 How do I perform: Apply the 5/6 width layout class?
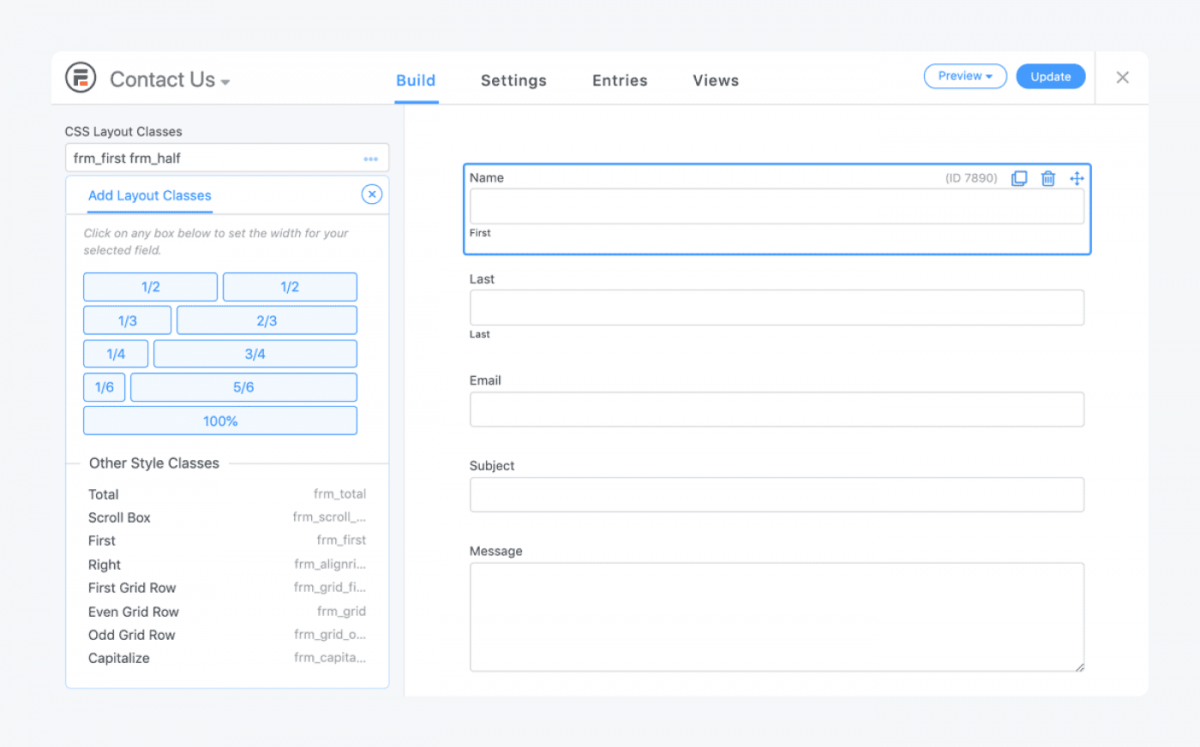(x=242, y=387)
